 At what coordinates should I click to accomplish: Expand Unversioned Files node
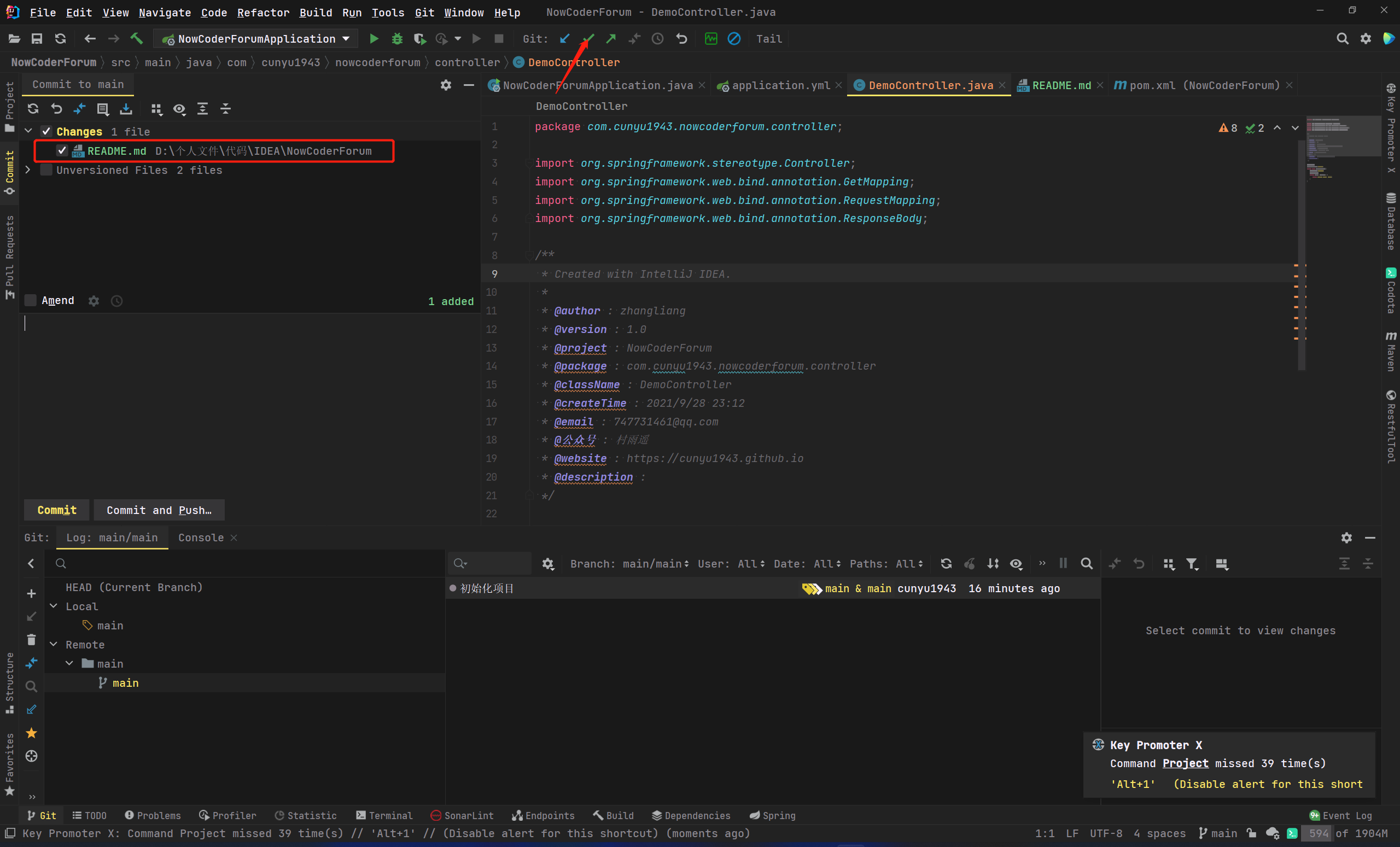pos(28,170)
